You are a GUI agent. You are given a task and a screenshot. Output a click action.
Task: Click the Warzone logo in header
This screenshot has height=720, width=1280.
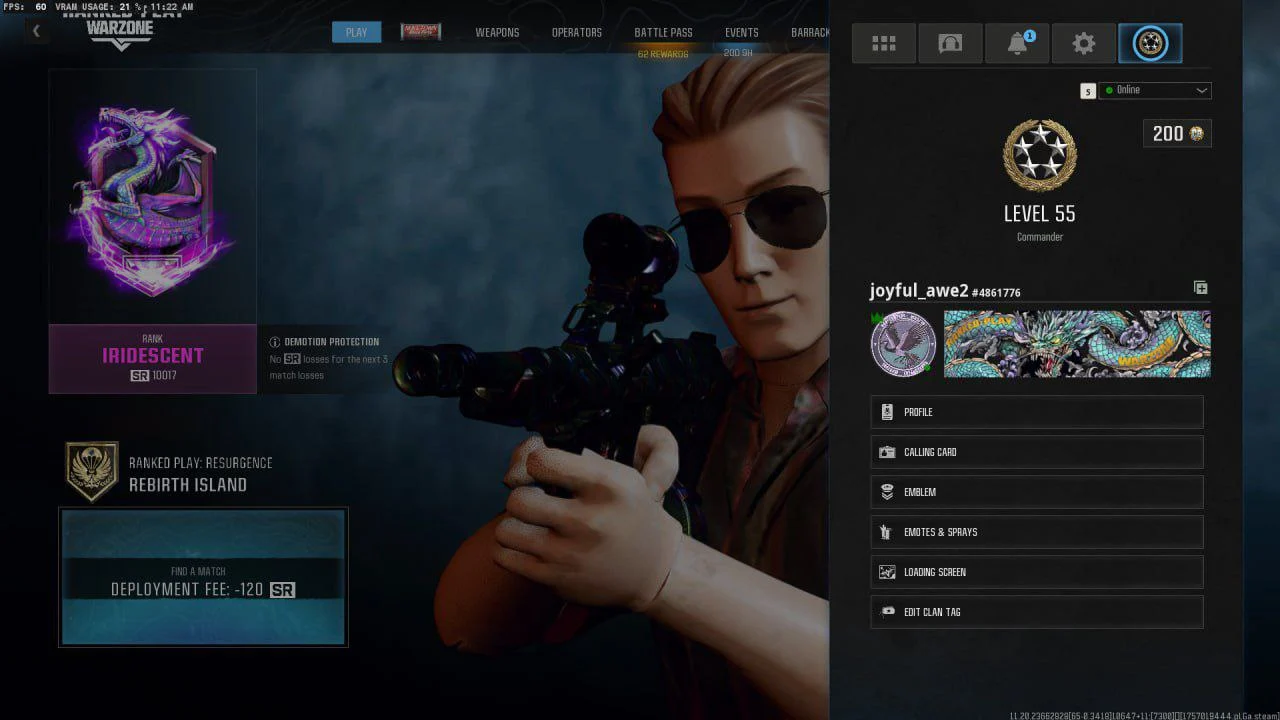click(x=120, y=30)
